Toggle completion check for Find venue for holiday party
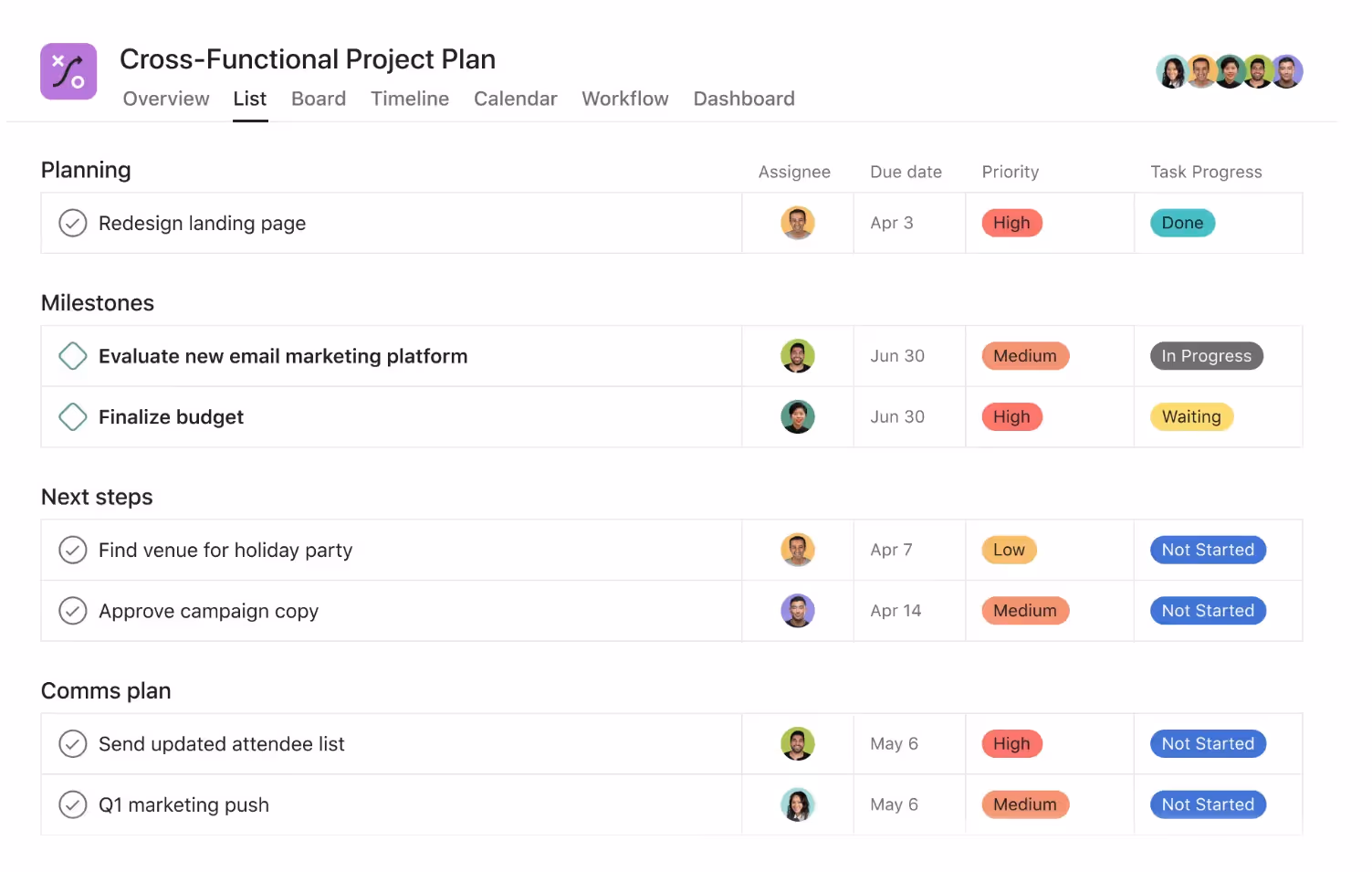The image size is (1372, 872). pos(73,550)
